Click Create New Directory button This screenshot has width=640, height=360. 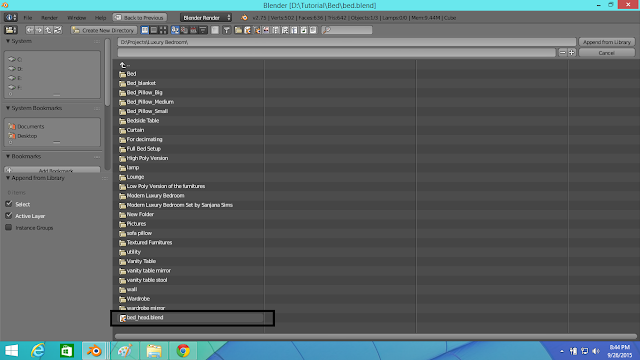[x=104, y=30]
